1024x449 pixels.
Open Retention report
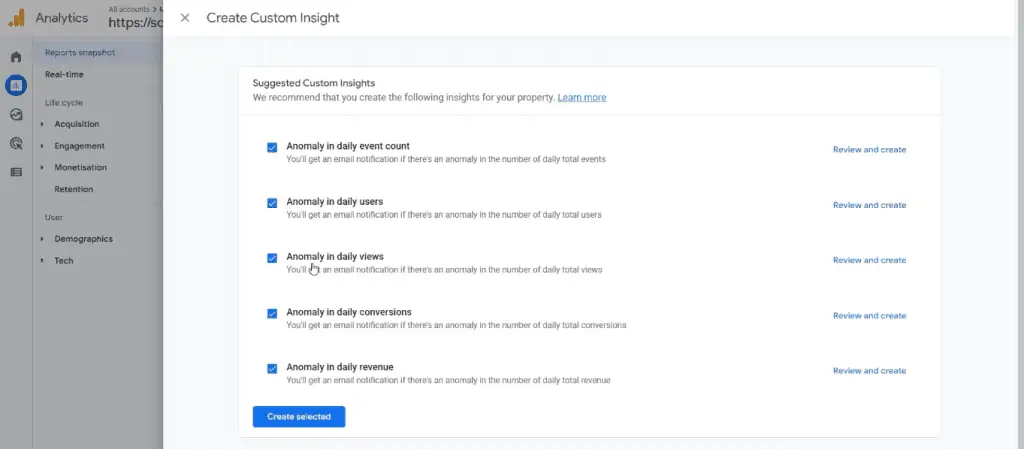(74, 189)
